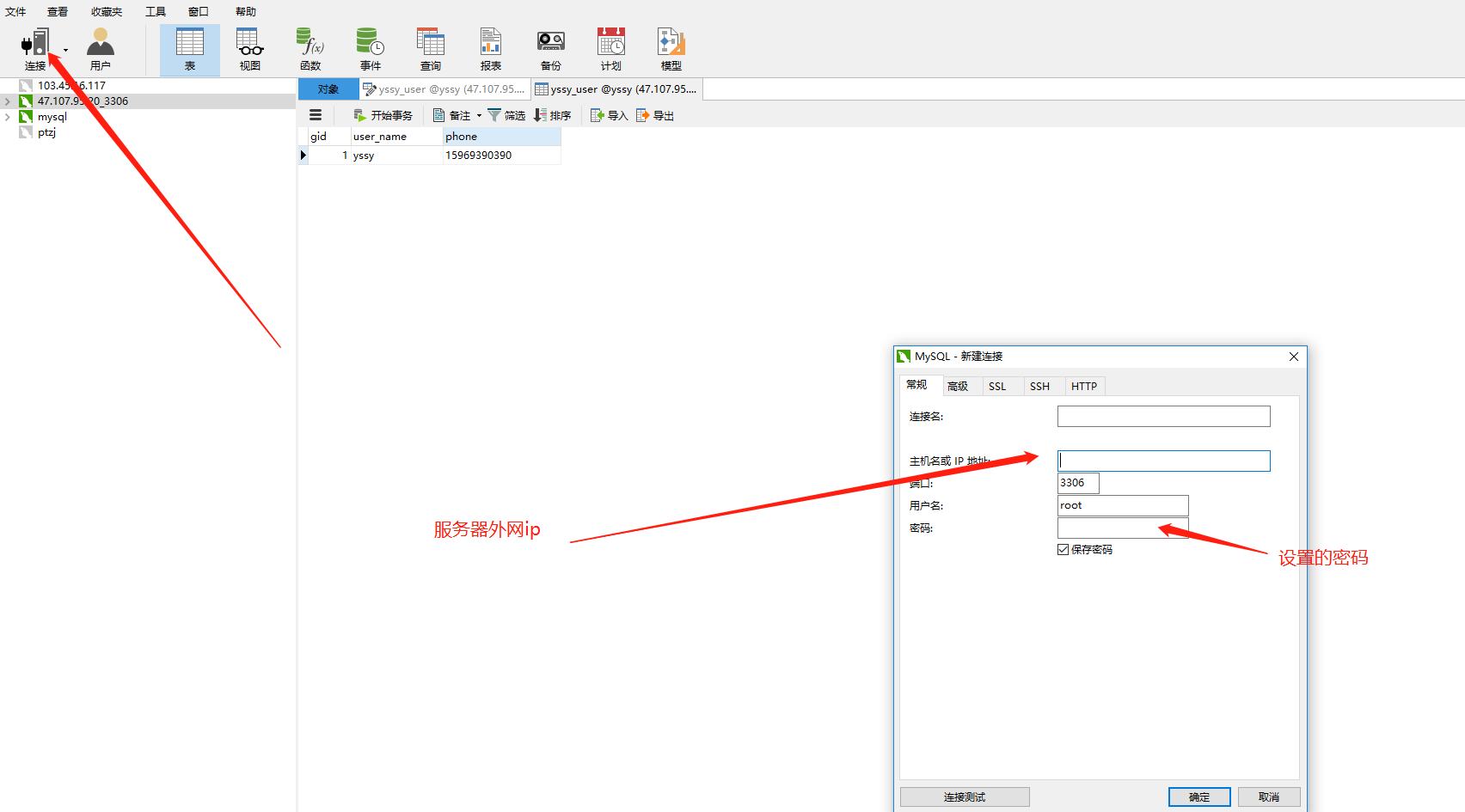Open the 备份 (Backup) icon
The width and height of the screenshot is (1465, 812).
[x=551, y=49]
